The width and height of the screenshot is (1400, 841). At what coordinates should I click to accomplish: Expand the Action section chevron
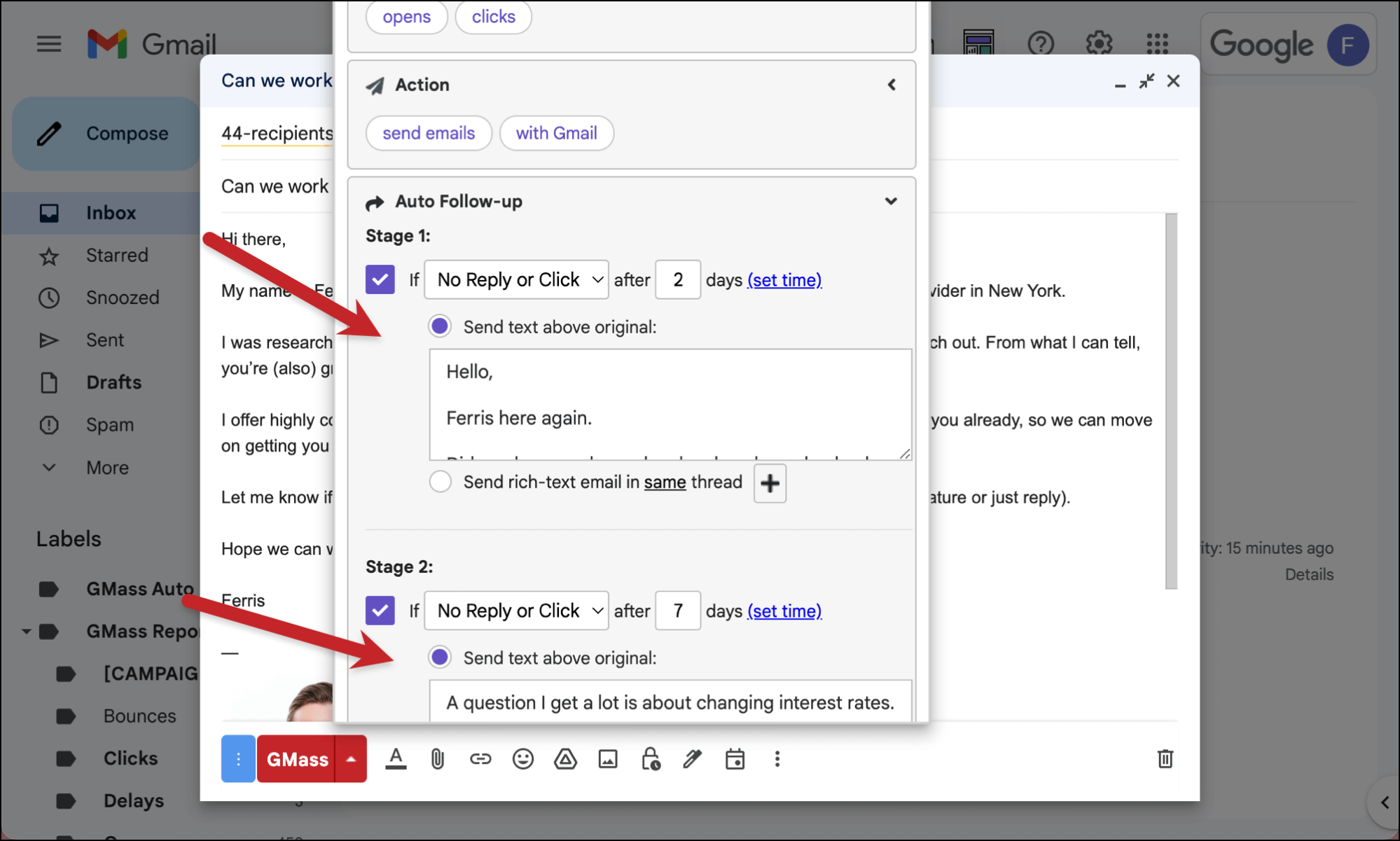891,85
